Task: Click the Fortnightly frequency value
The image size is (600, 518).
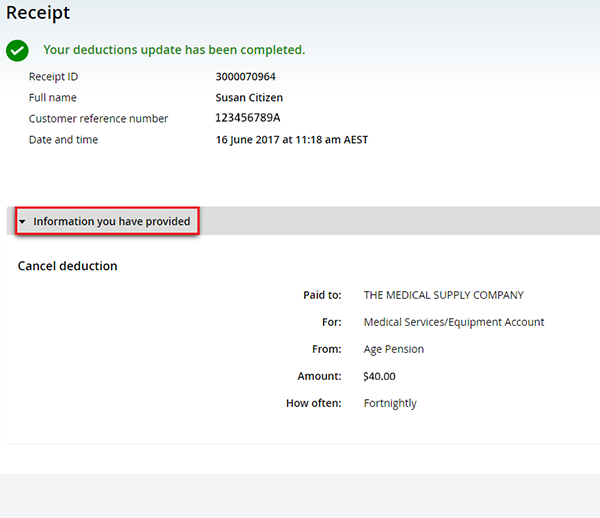Action: (390, 403)
